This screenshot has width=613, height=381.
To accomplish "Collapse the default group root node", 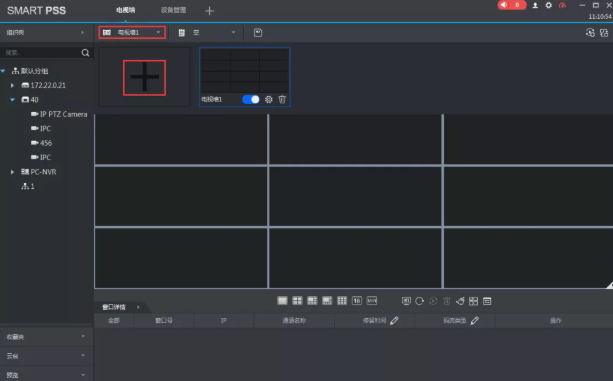I will coord(3,71).
